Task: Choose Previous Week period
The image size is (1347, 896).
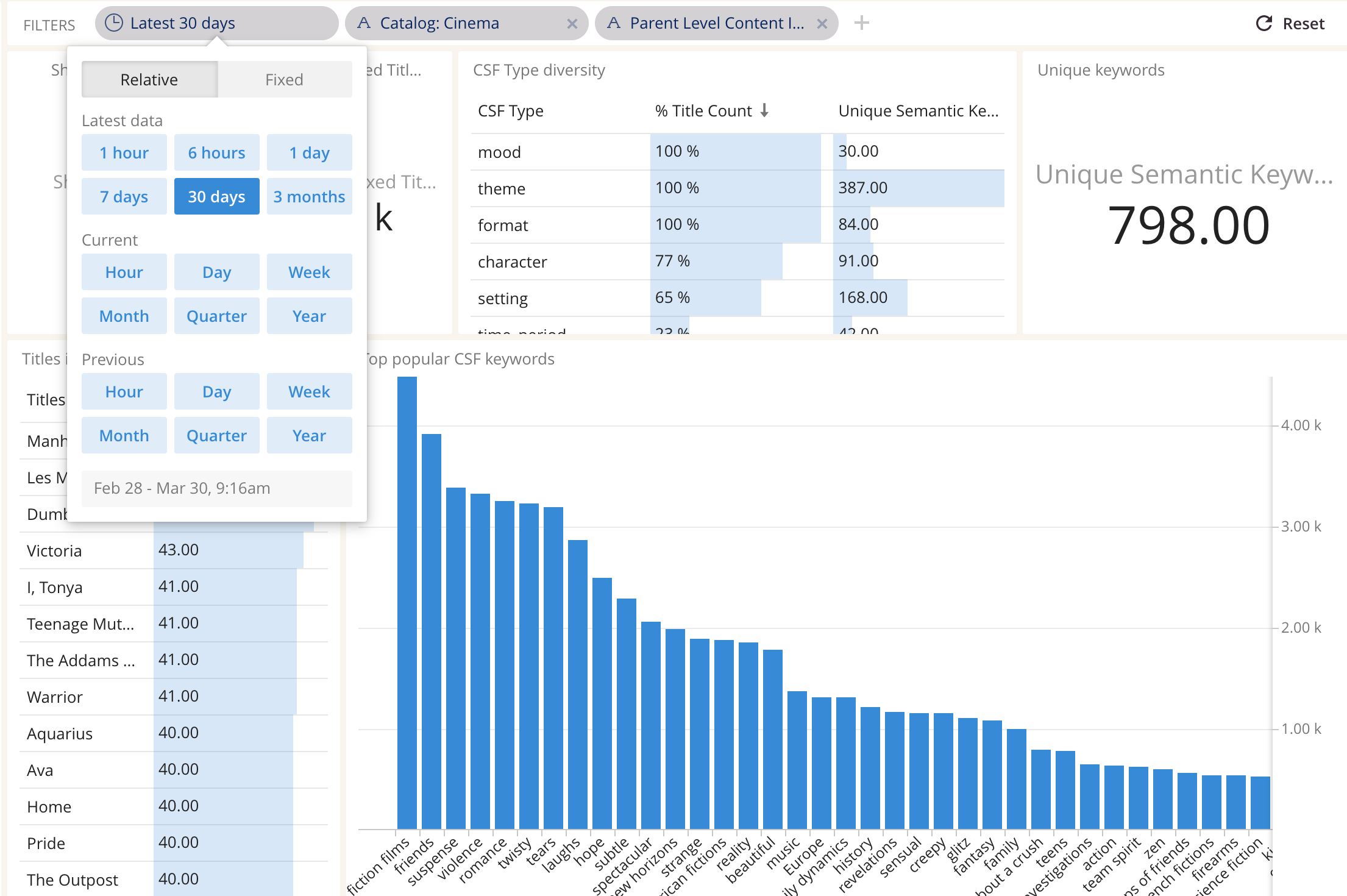Action: [310, 391]
